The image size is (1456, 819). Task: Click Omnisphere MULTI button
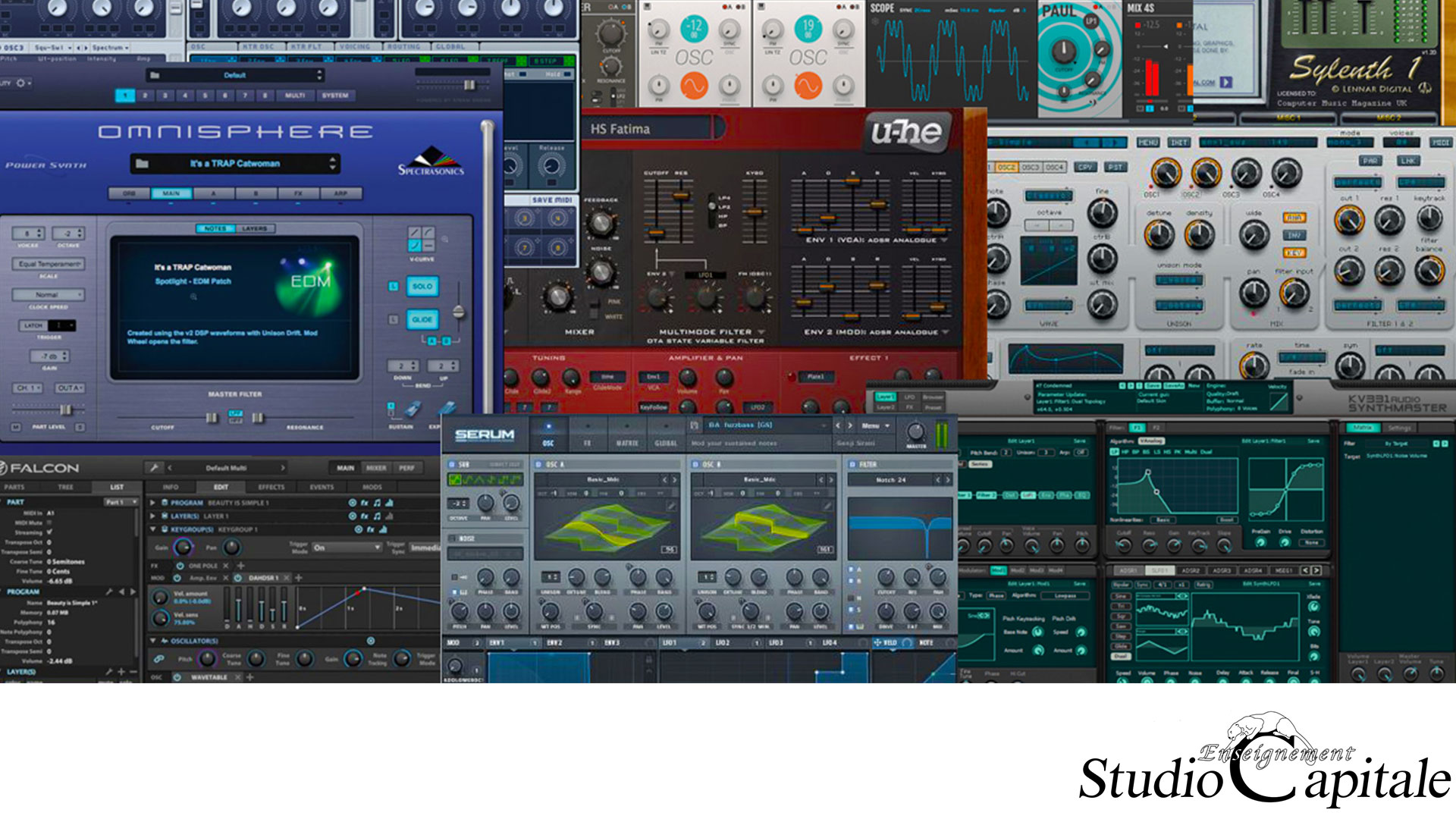pyautogui.click(x=295, y=96)
